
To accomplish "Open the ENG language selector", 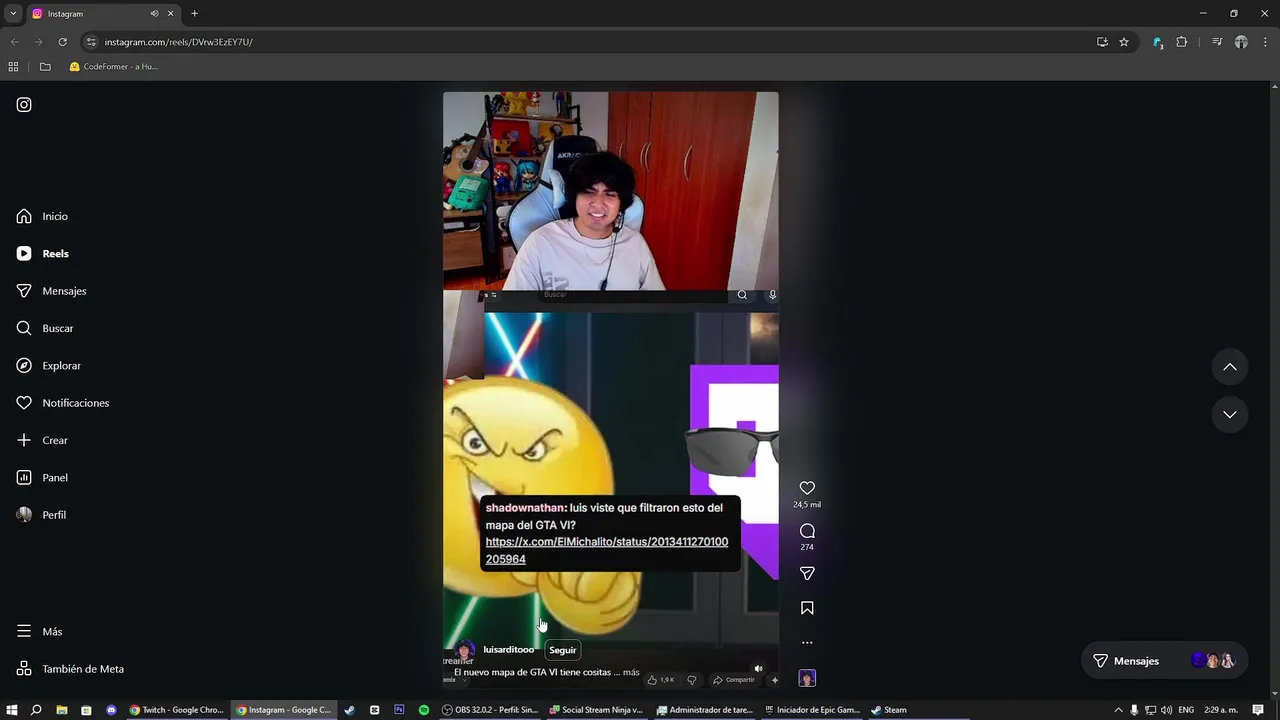I will click(1186, 710).
